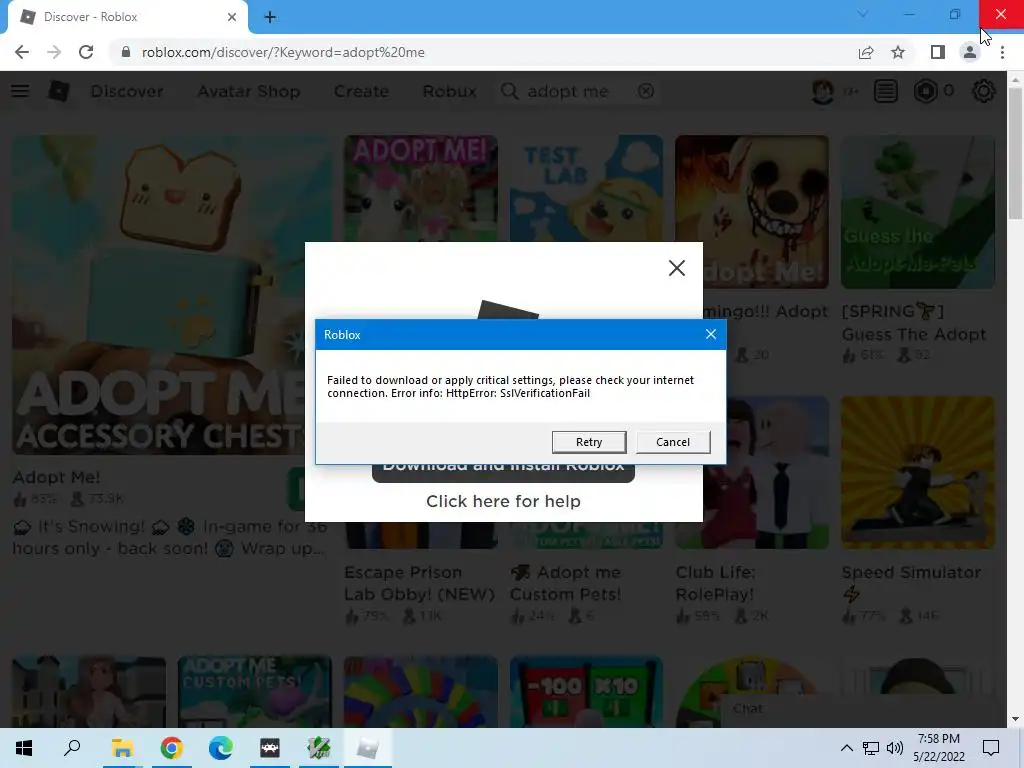Switch to Chrome in the taskbar
The height and width of the screenshot is (768, 1024).
171,748
